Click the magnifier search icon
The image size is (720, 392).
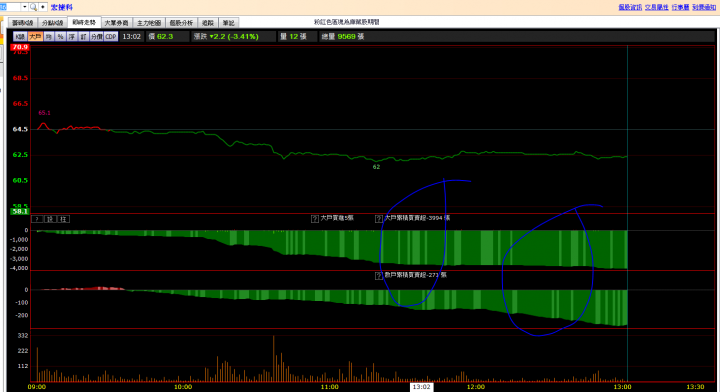(34, 7)
